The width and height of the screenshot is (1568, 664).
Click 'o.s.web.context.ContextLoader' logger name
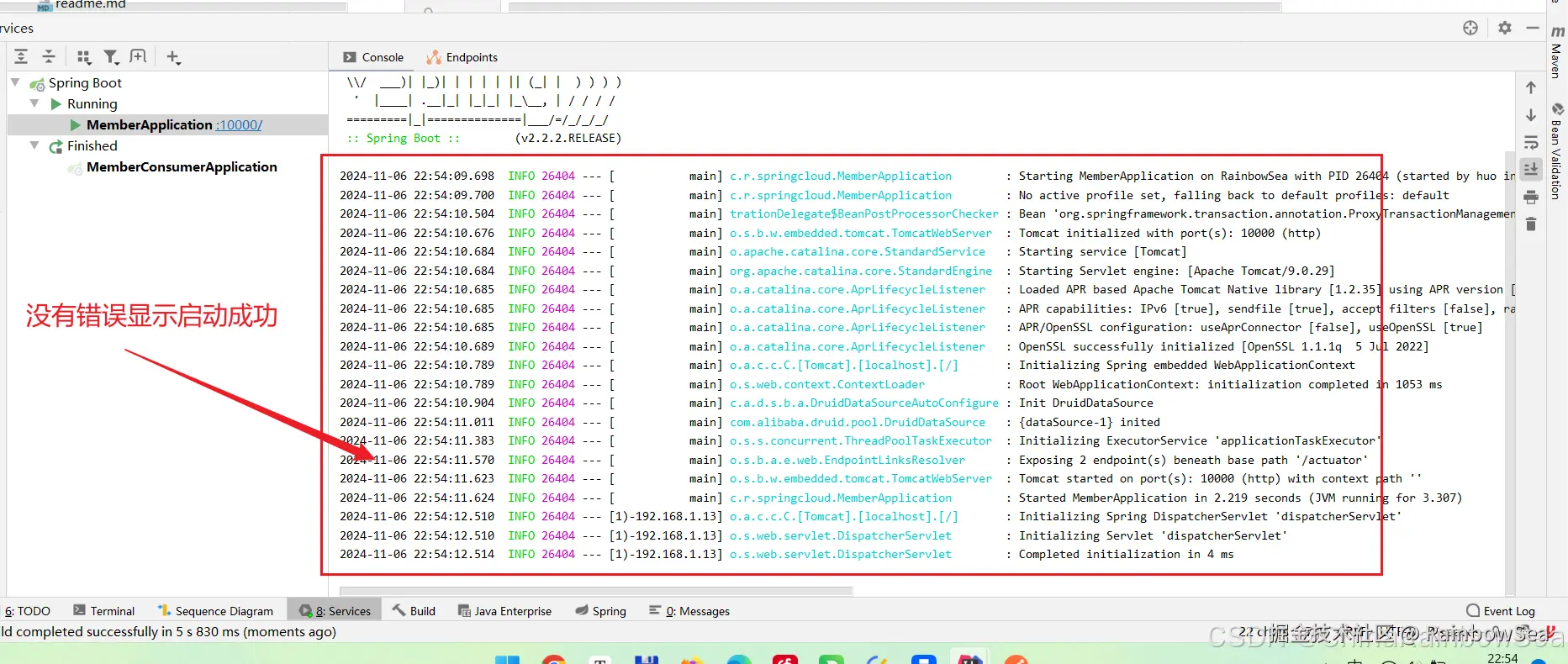pyautogui.click(x=827, y=384)
